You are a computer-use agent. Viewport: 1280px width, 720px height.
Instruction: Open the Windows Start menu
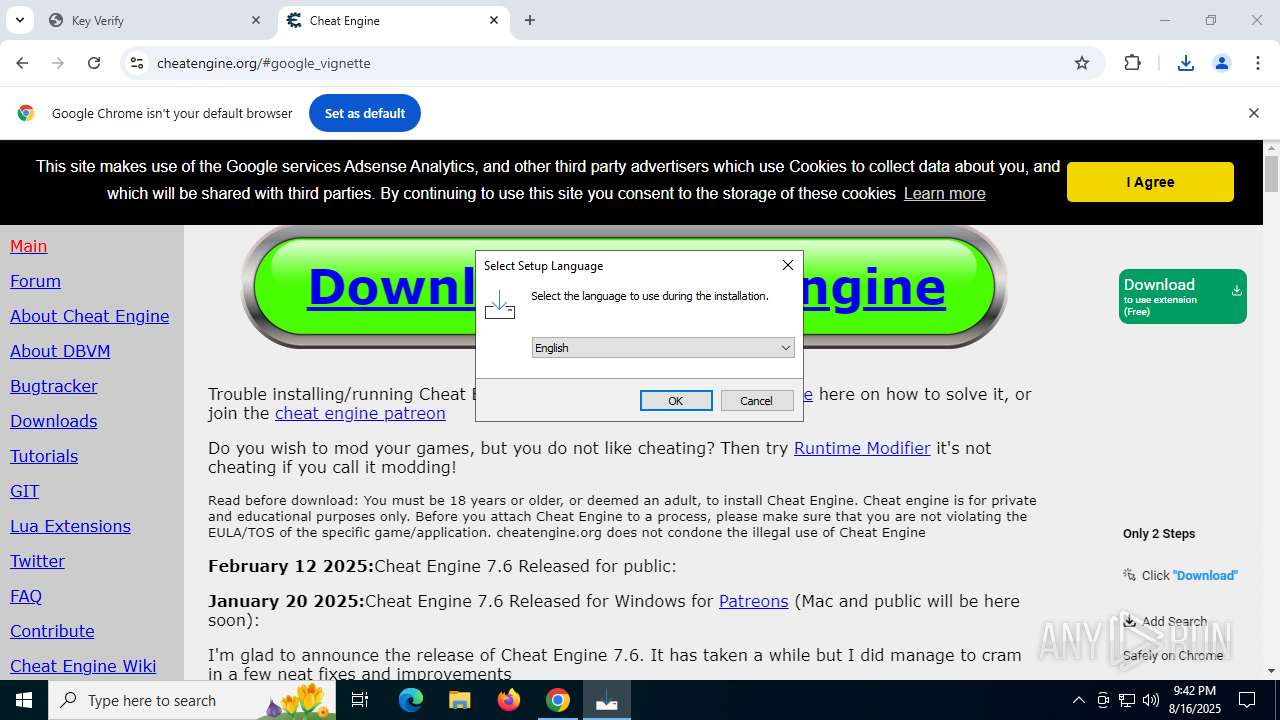pyautogui.click(x=24, y=700)
